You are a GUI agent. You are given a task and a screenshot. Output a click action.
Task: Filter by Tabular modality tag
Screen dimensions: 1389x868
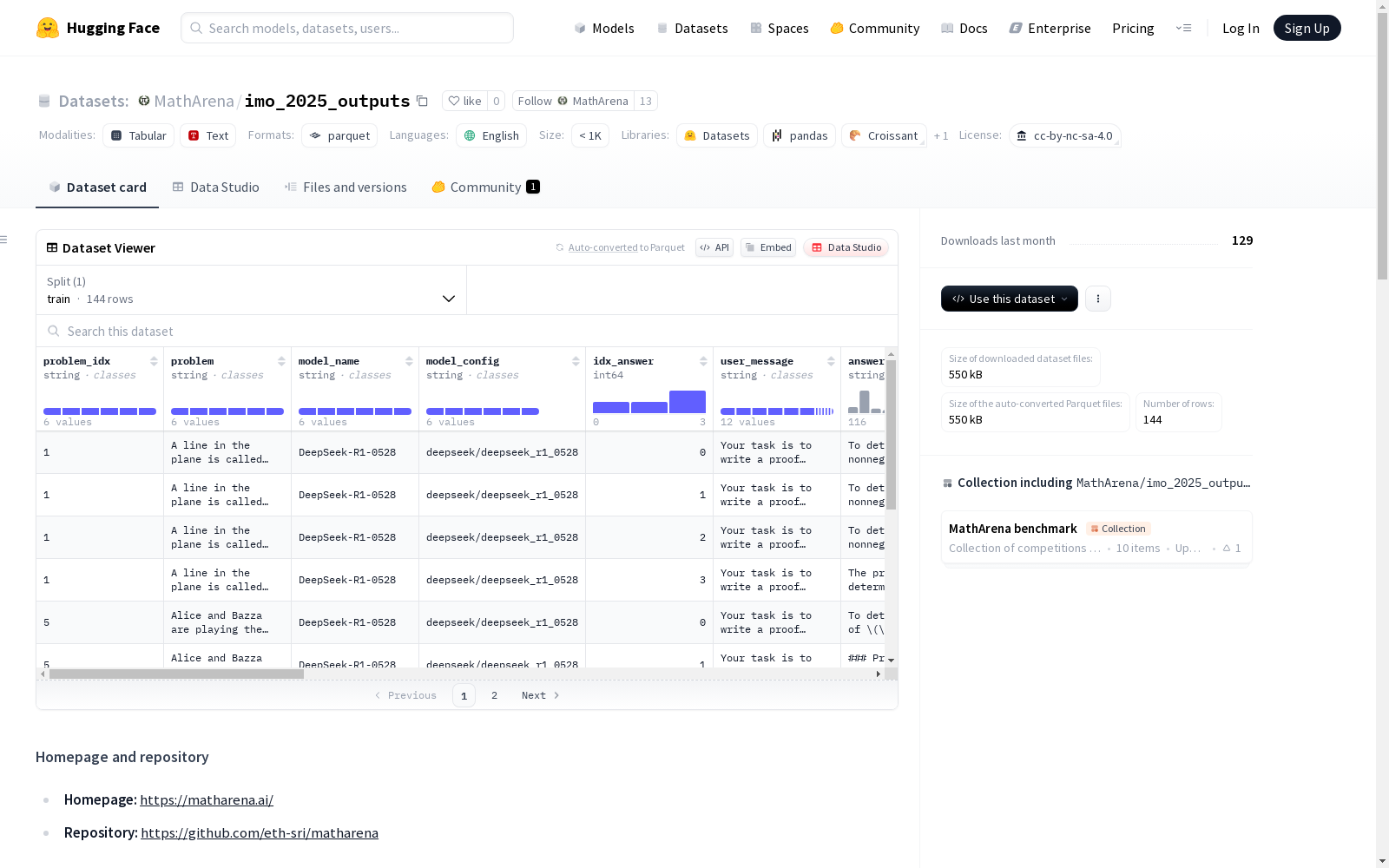(x=139, y=135)
